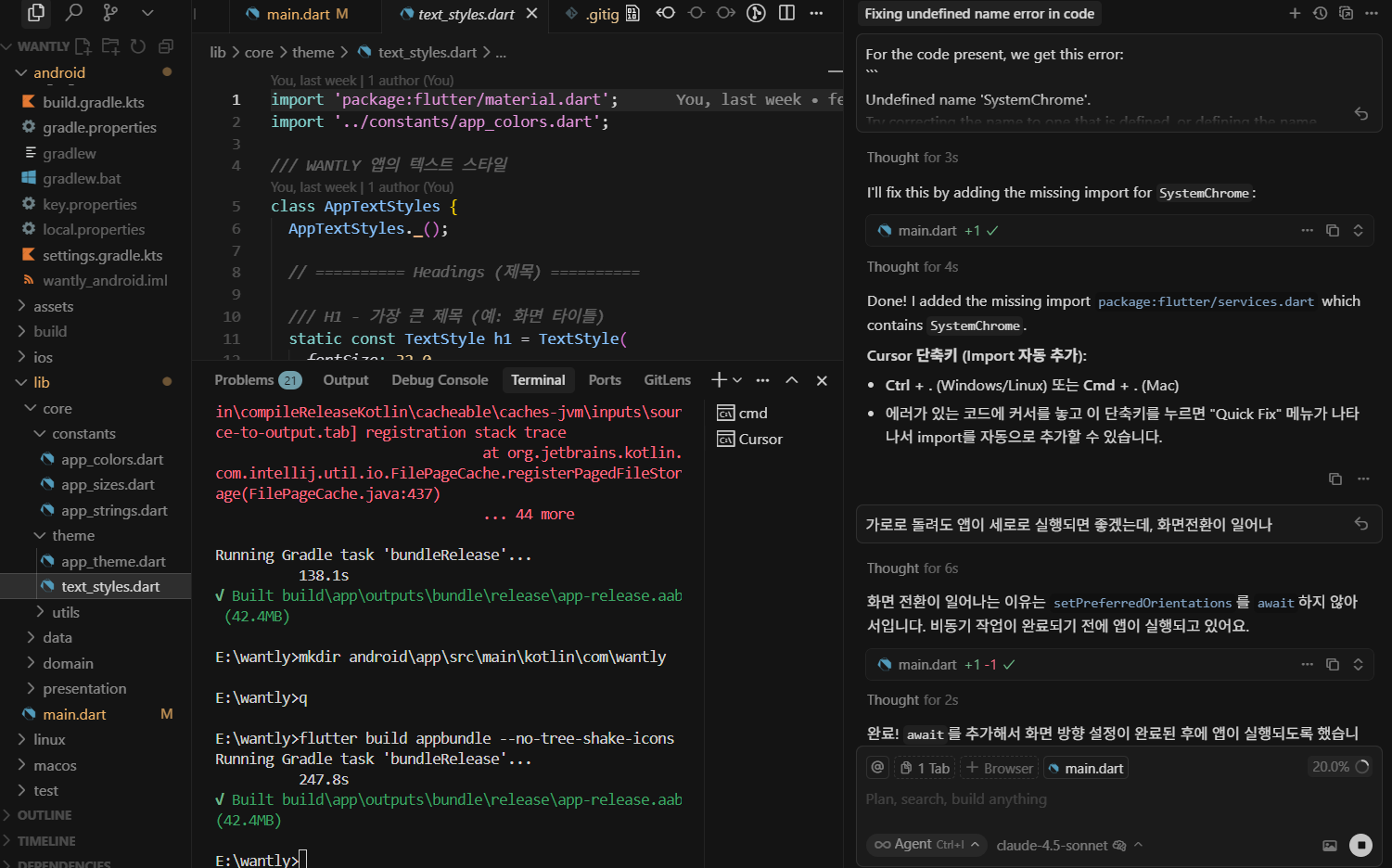The height and width of the screenshot is (868, 1392).
Task: Open GitLens commit graph circle icon
Action: point(757,13)
